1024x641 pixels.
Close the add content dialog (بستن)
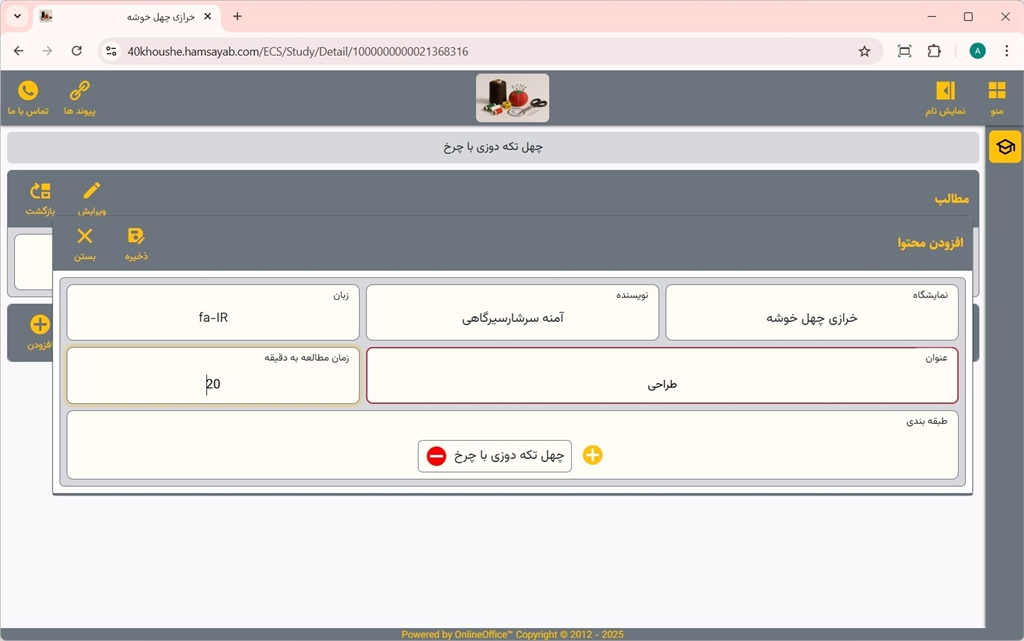click(85, 237)
